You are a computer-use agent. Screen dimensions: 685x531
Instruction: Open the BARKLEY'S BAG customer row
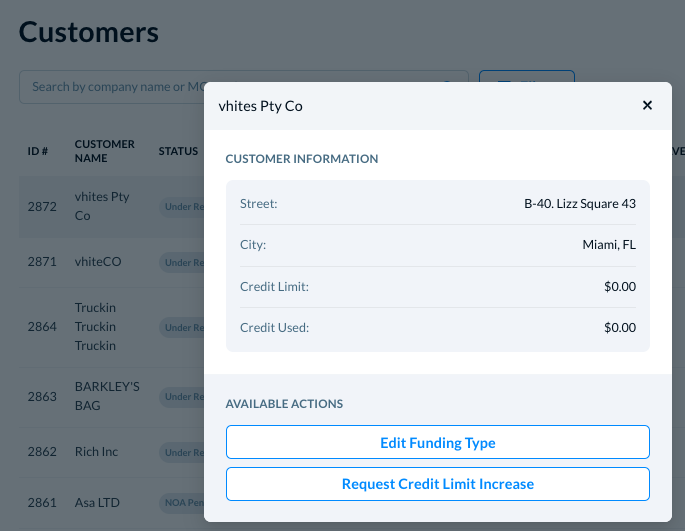(107, 396)
